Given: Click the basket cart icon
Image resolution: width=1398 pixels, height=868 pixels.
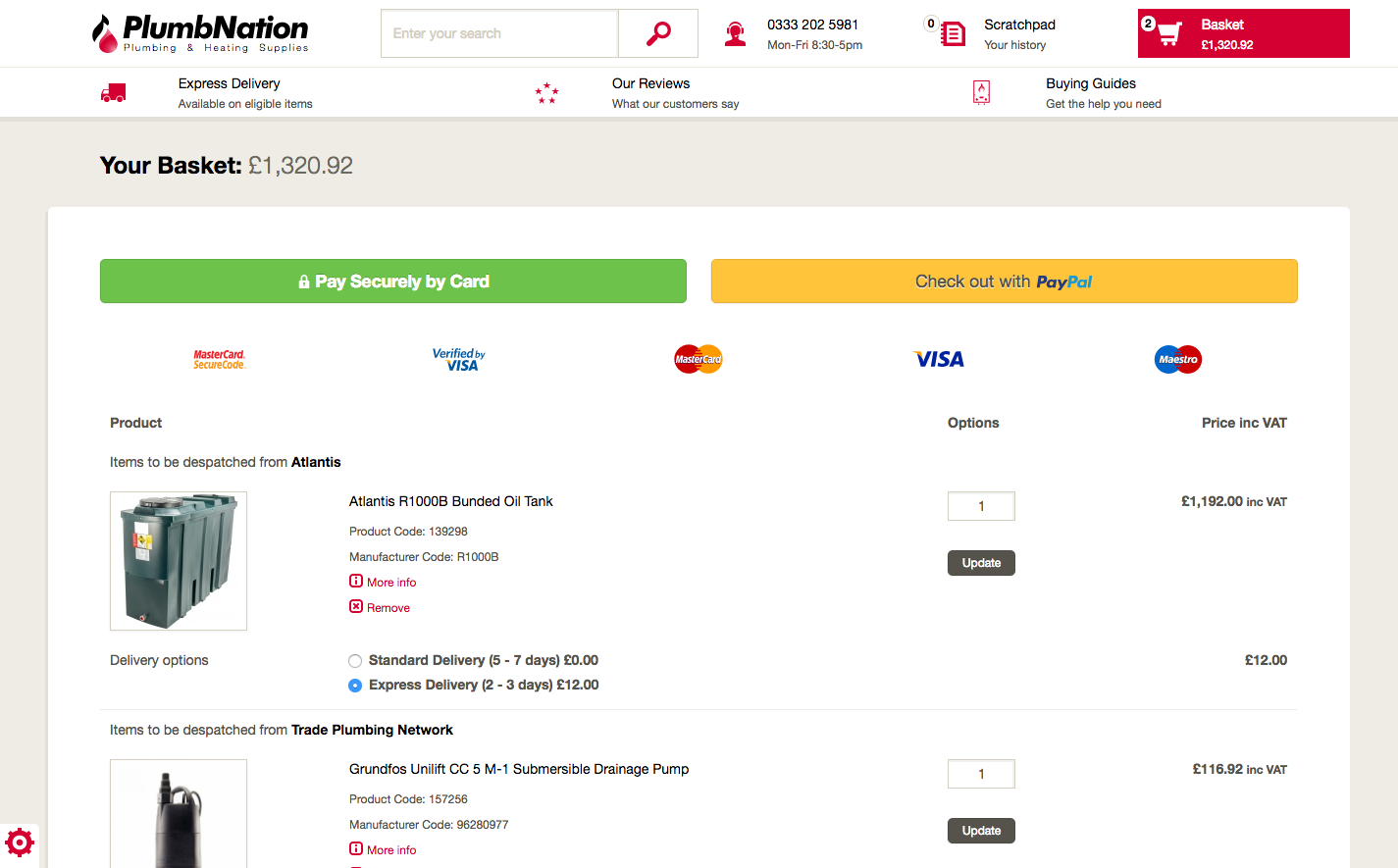Looking at the screenshot, I should (1168, 34).
